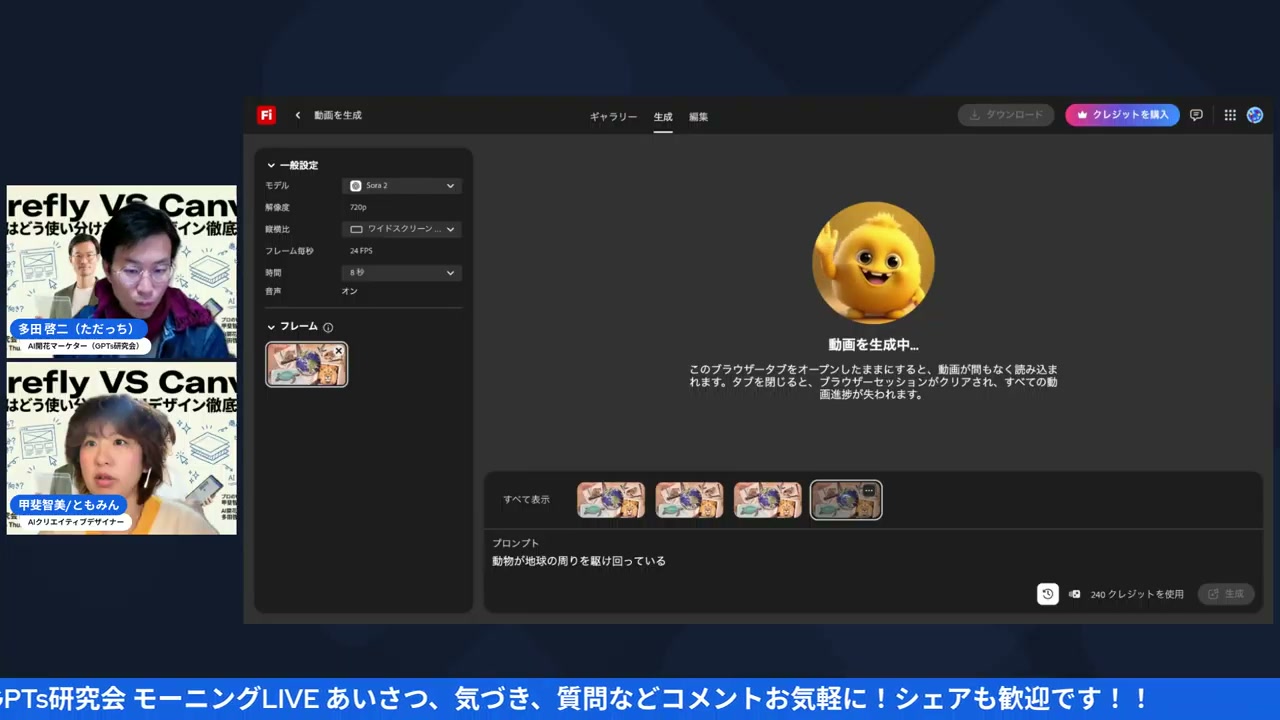Screen dimensions: 1280x720
Task: Click the Adobe Firefly logo icon
Action: tap(265, 115)
